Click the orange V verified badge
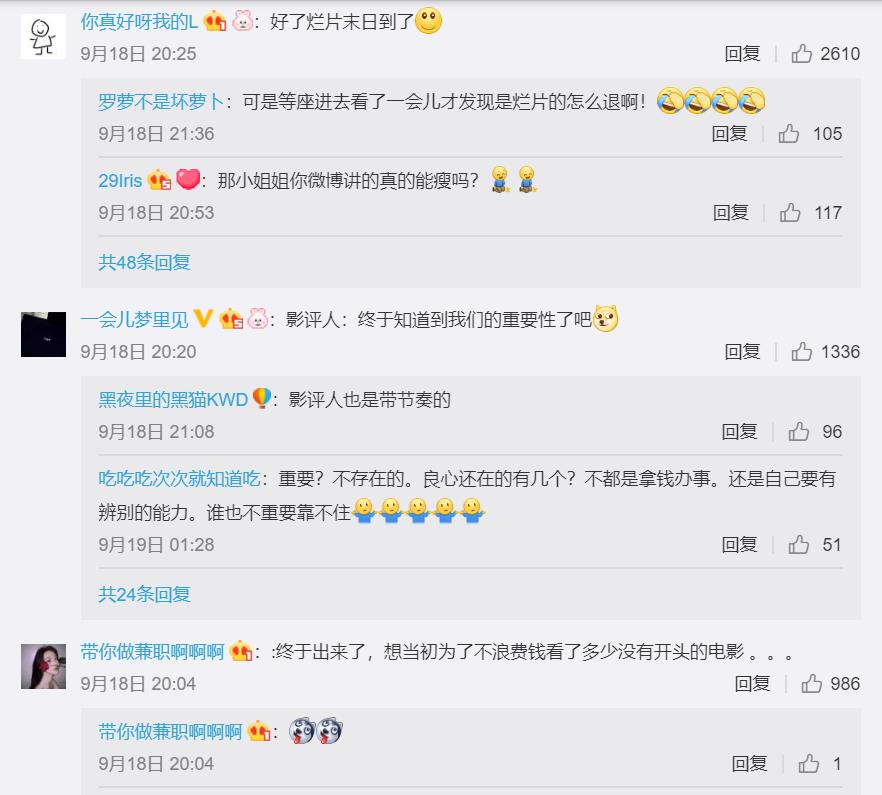The height and width of the screenshot is (795, 882). click(x=202, y=318)
